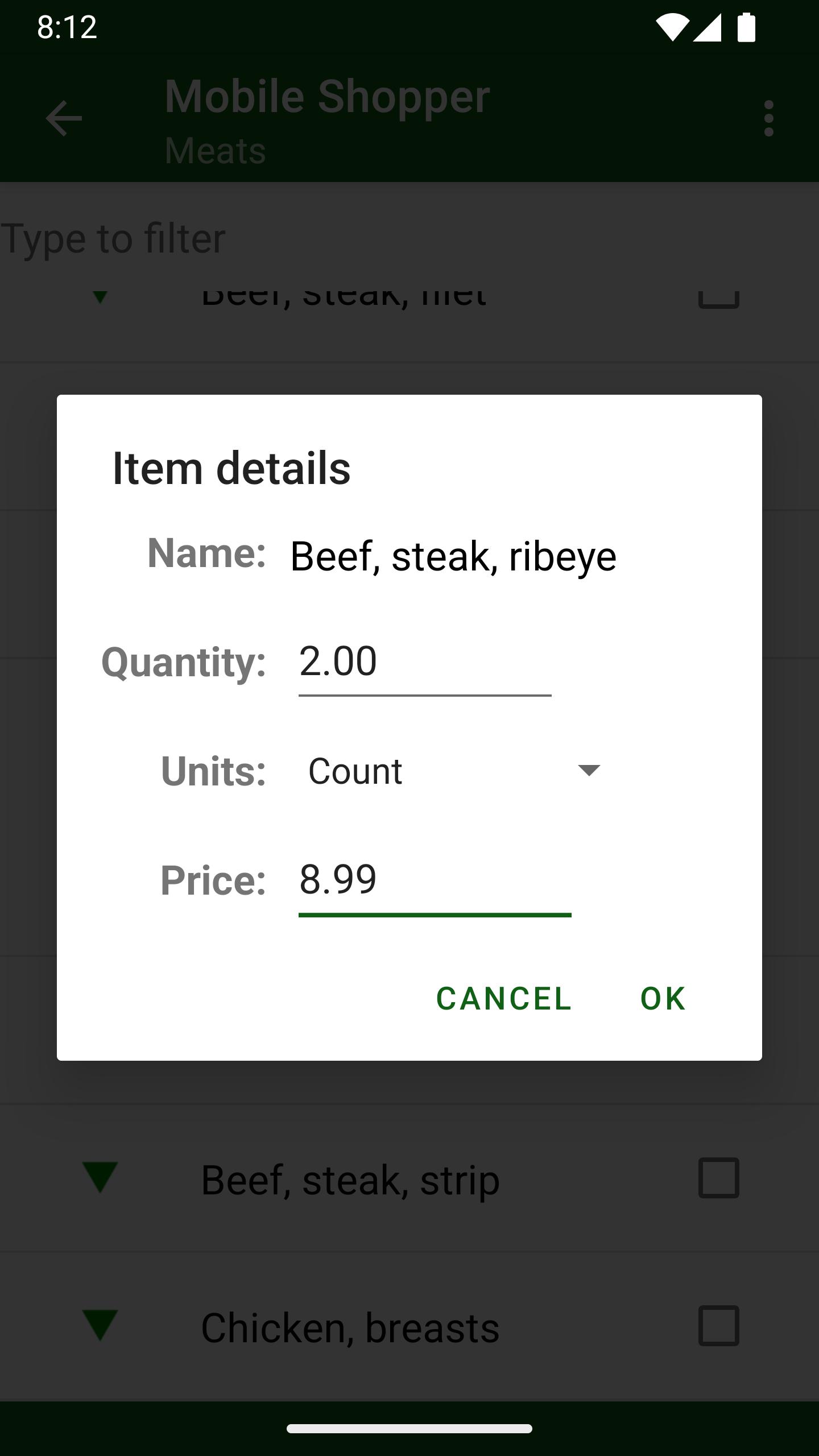Check the Chicken, breasts checkbox
This screenshot has height=1456, width=819.
(719, 1326)
